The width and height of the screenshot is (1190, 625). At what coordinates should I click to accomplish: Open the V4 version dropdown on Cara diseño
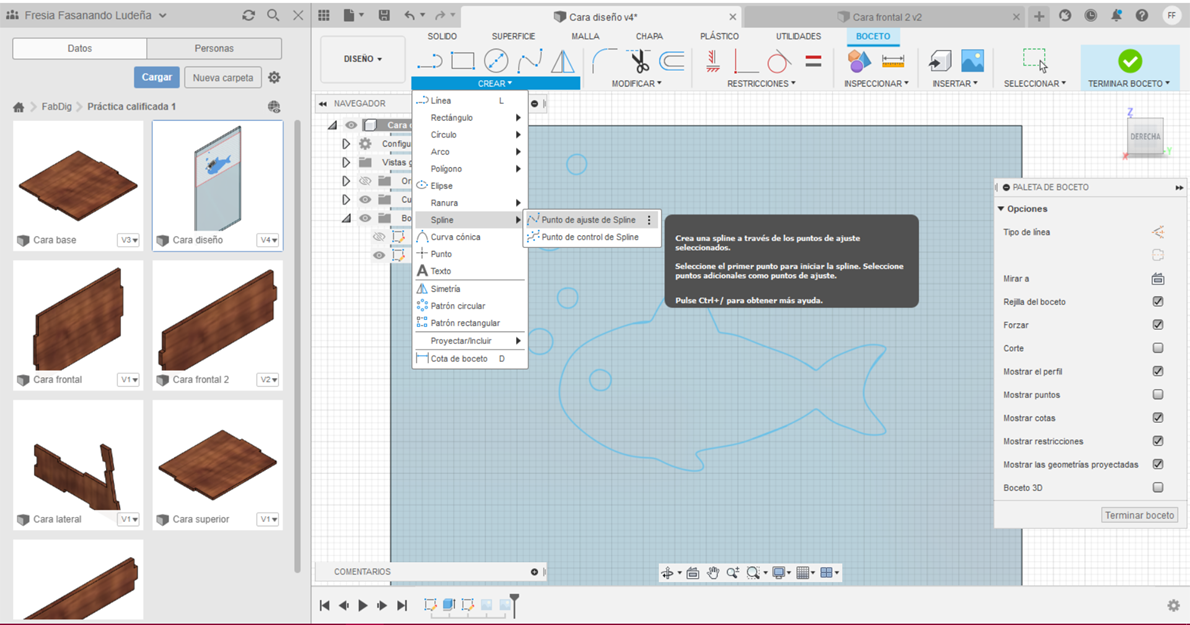[x=268, y=240]
